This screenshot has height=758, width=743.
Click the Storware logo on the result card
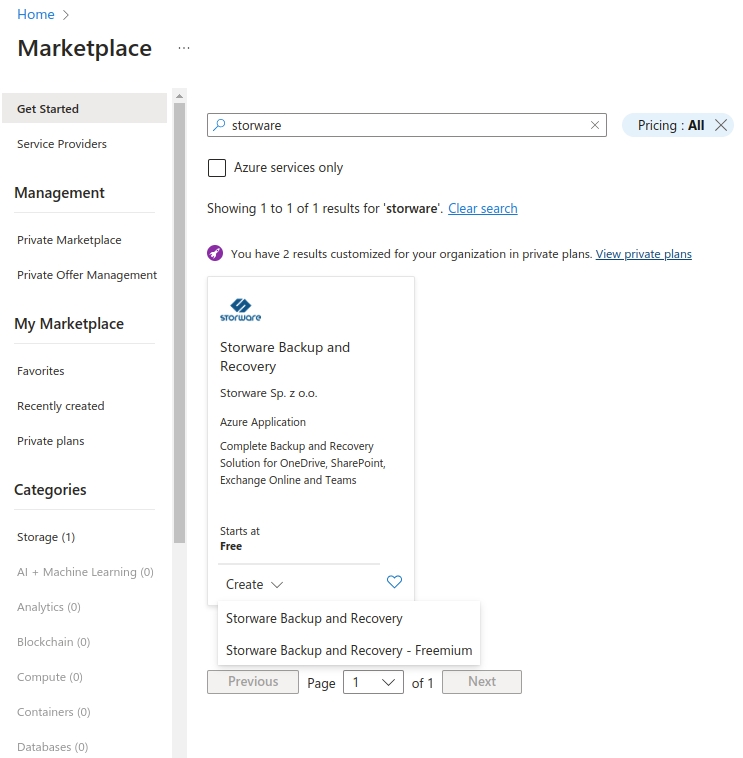coord(240,310)
